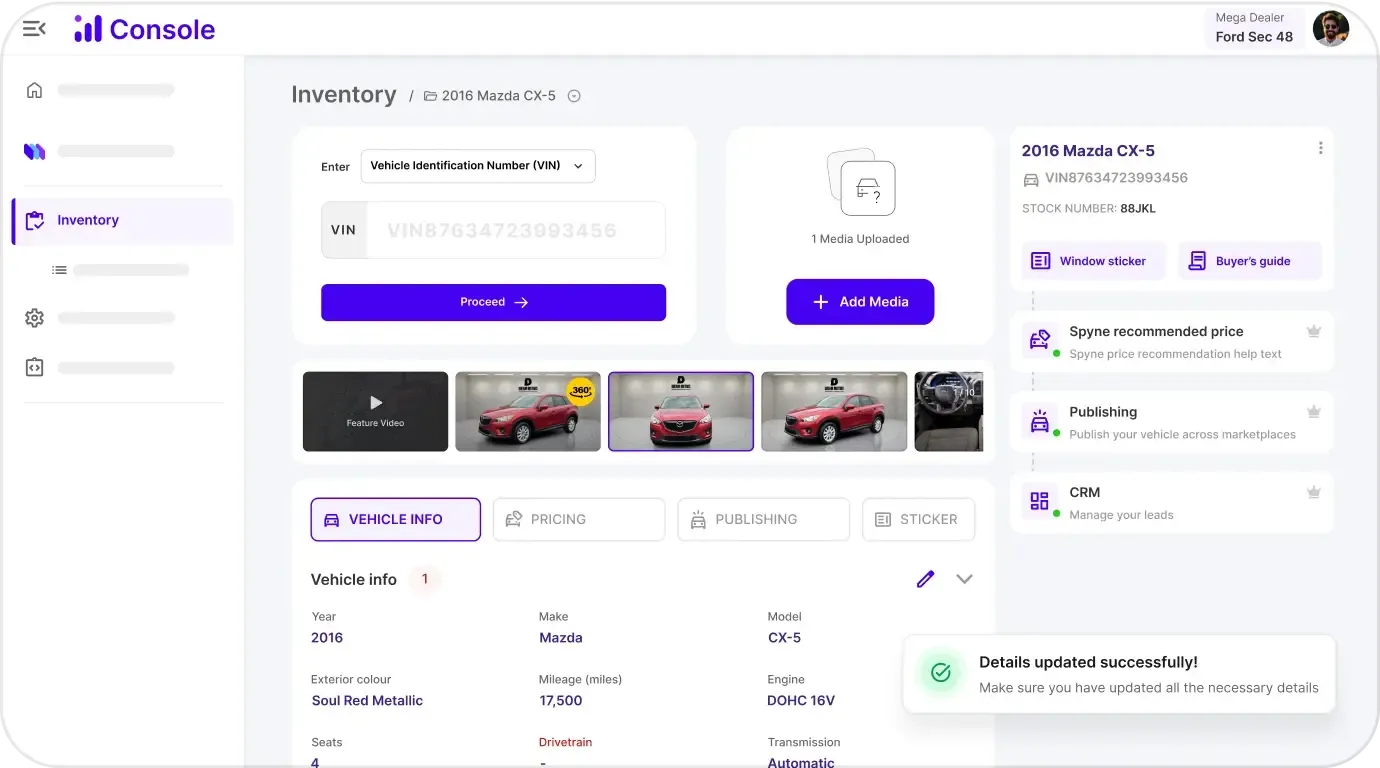Collapse the Vehicle info section chevron
Image resolution: width=1380 pixels, height=768 pixels.
point(964,579)
